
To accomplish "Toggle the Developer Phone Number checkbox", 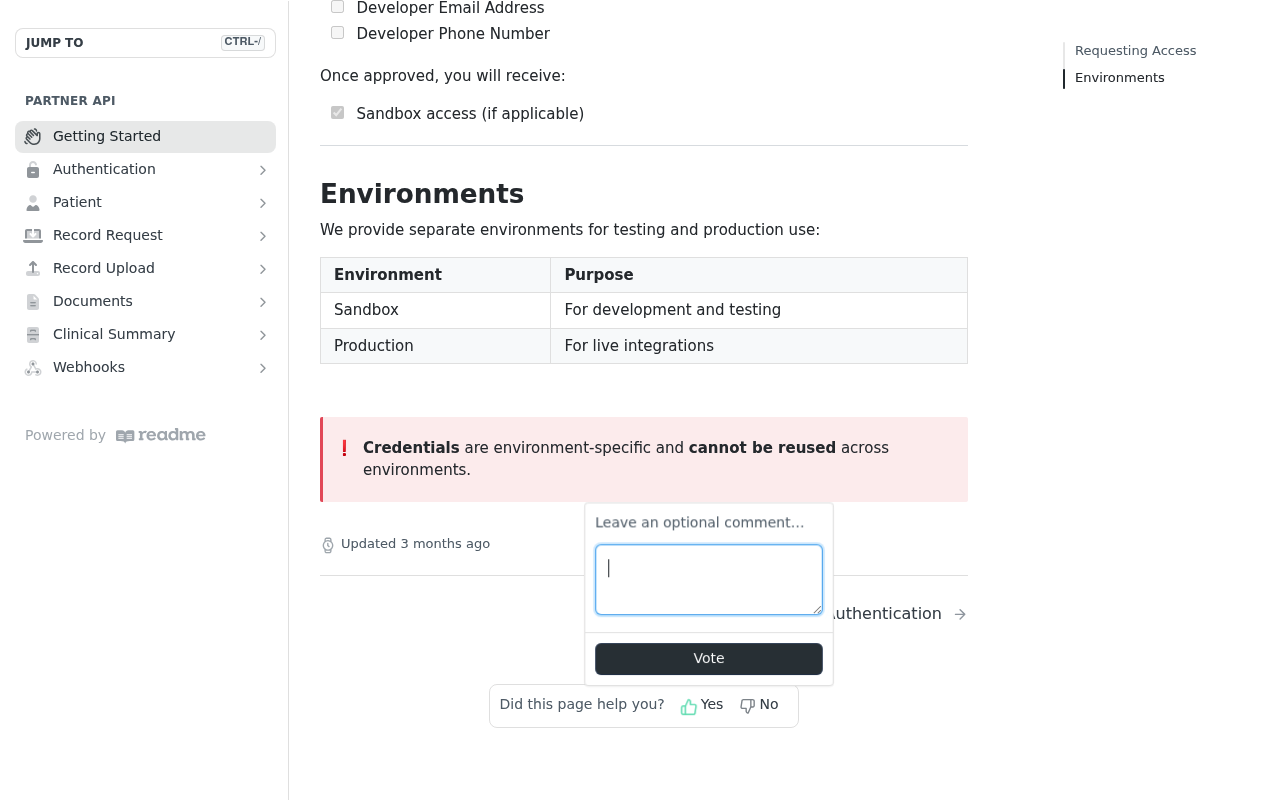I will tap(338, 33).
